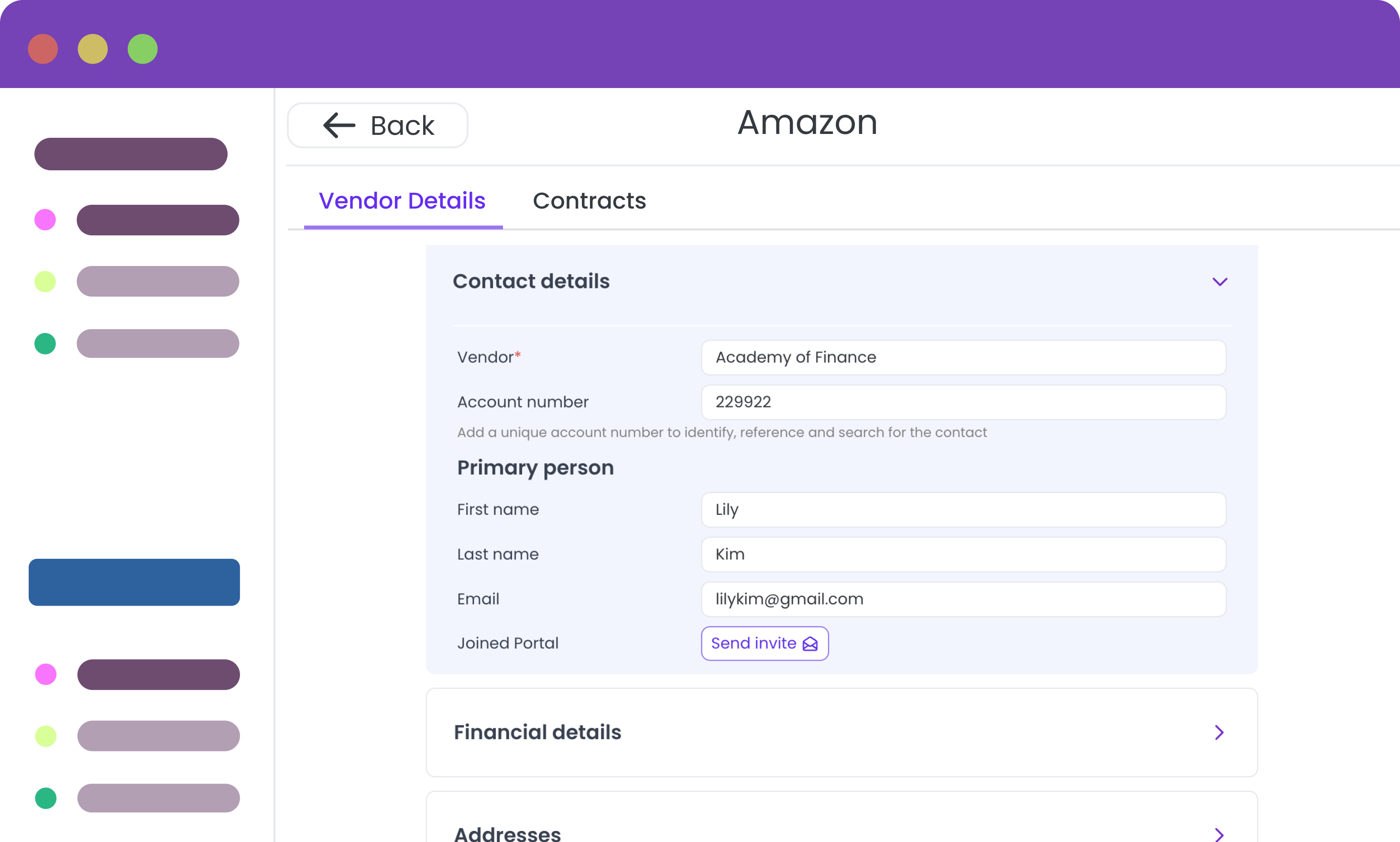The width and height of the screenshot is (1400, 842).
Task: Click the envelope icon in Send invite
Action: 810,644
